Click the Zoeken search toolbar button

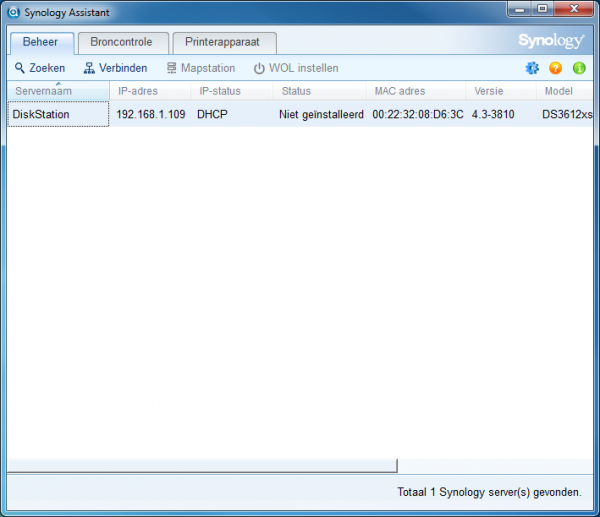[40, 68]
